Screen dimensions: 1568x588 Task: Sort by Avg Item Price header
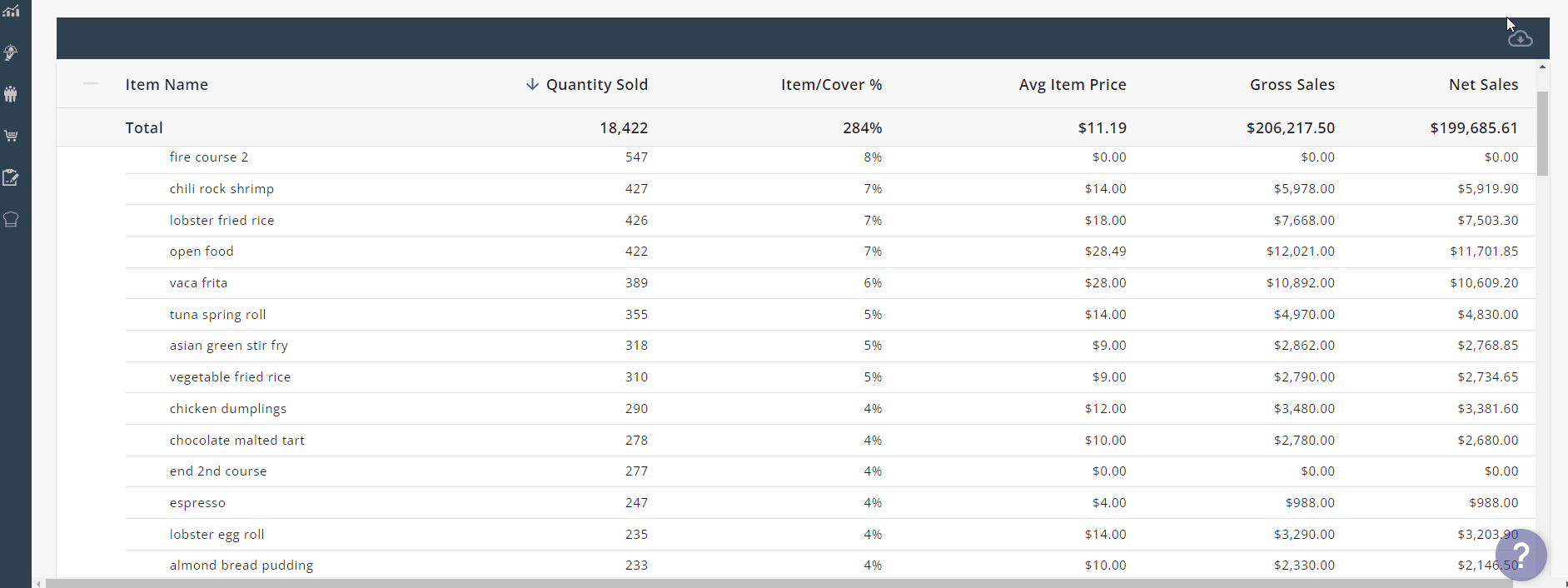pyautogui.click(x=1072, y=84)
